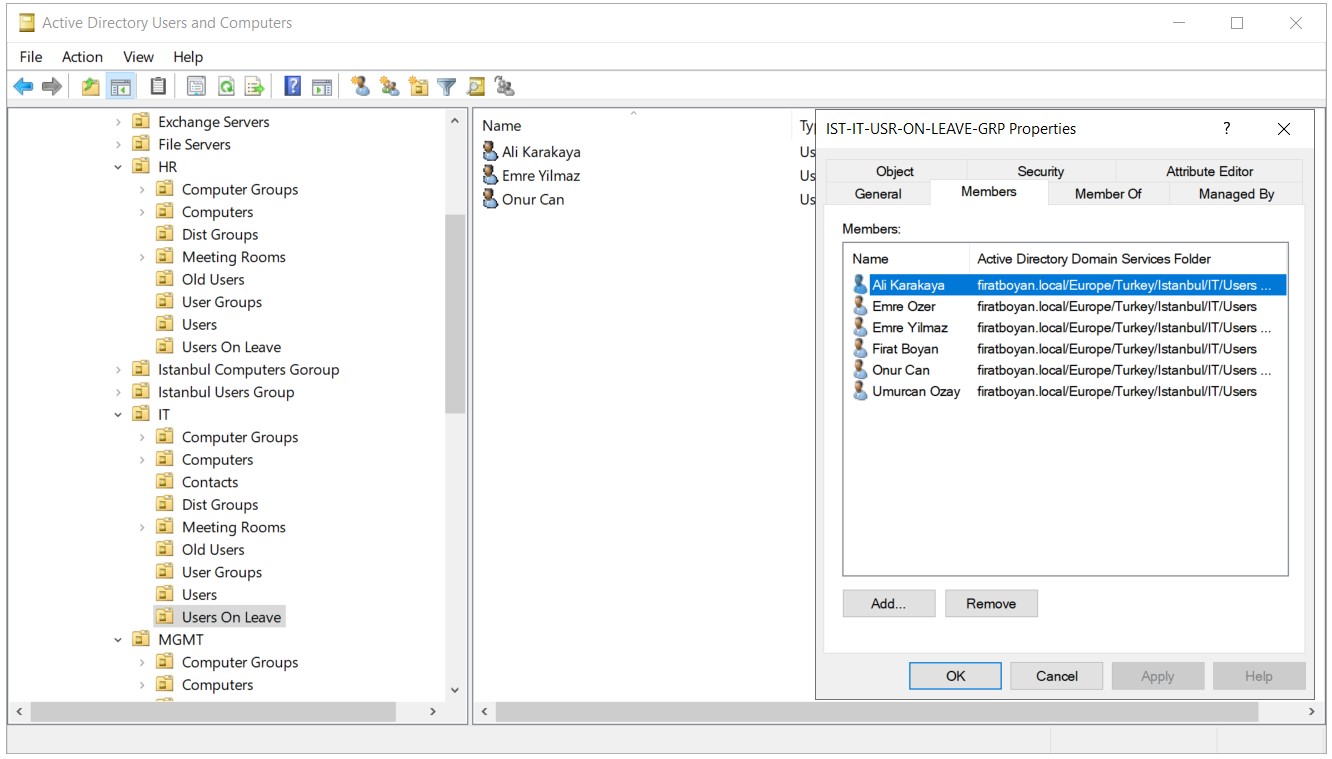
Task: Click the Export List toolbar icon
Action: pyautogui.click(x=255, y=87)
